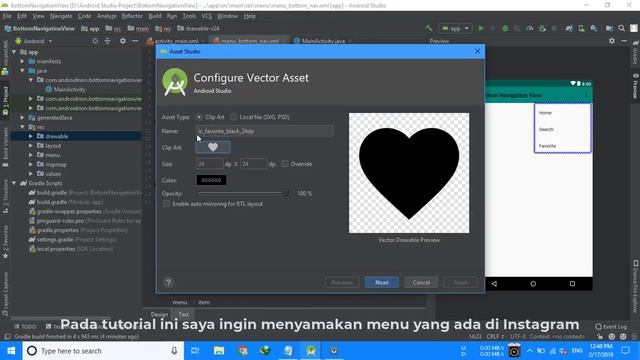Select Local file (SVG, PSD) radio button

click(x=233, y=117)
